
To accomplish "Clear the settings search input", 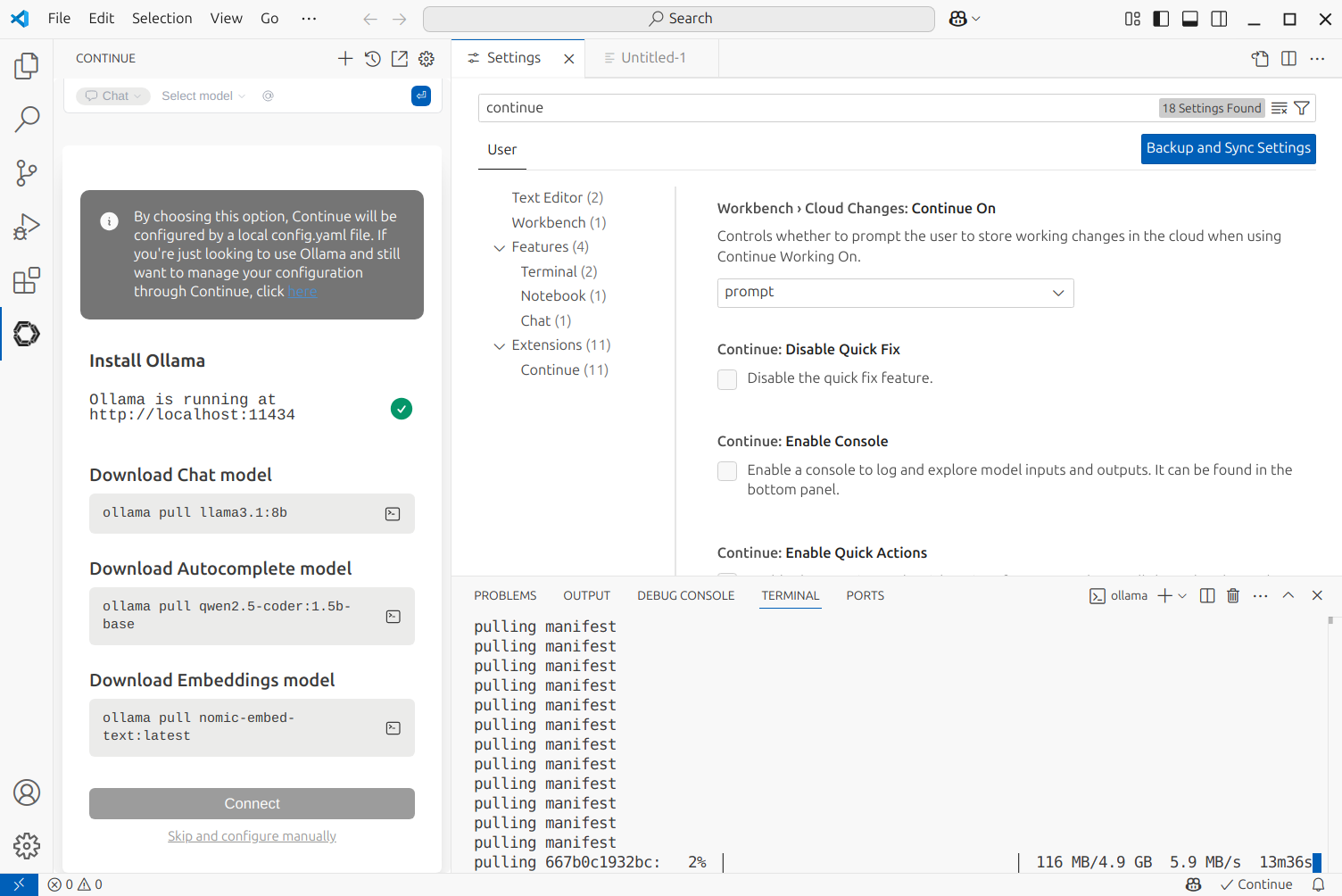I will [1280, 108].
